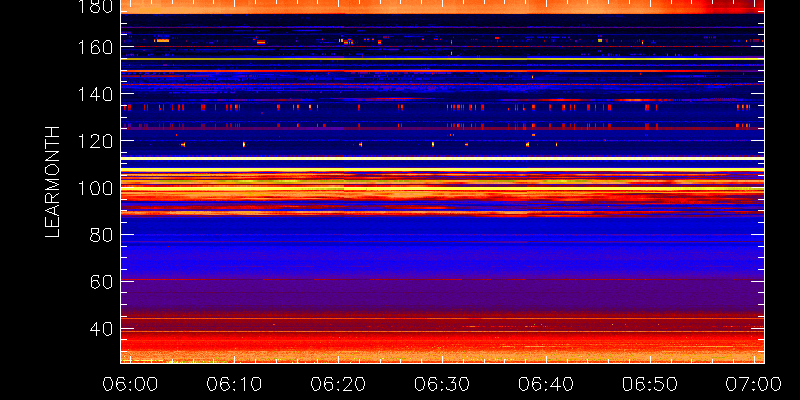Screen dimensions: 800x400
Task: Click the 06:20 time axis label
Action: (338, 384)
